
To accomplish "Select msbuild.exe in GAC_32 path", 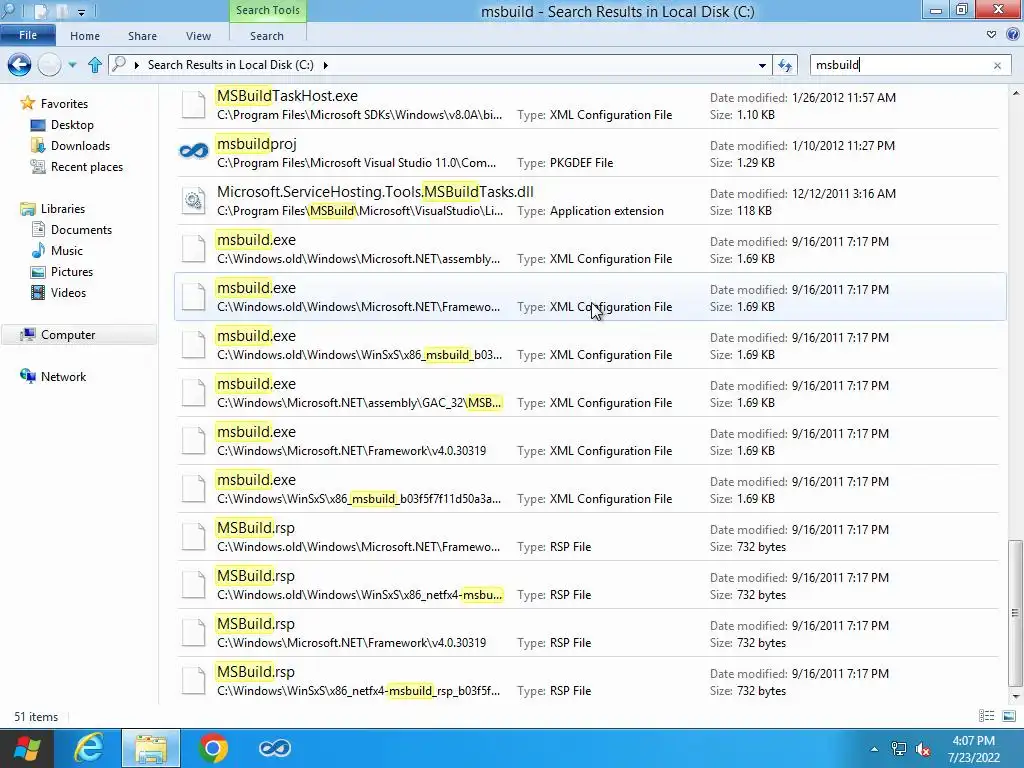I will tap(588, 392).
